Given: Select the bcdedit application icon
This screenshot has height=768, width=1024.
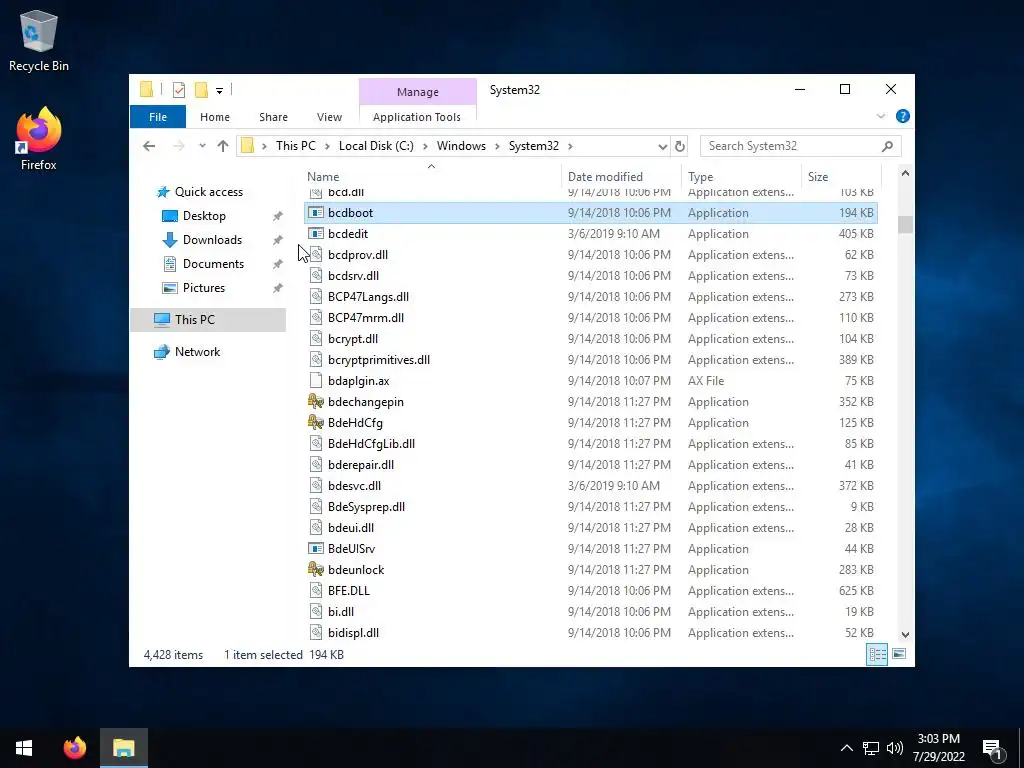Looking at the screenshot, I should [316, 234].
